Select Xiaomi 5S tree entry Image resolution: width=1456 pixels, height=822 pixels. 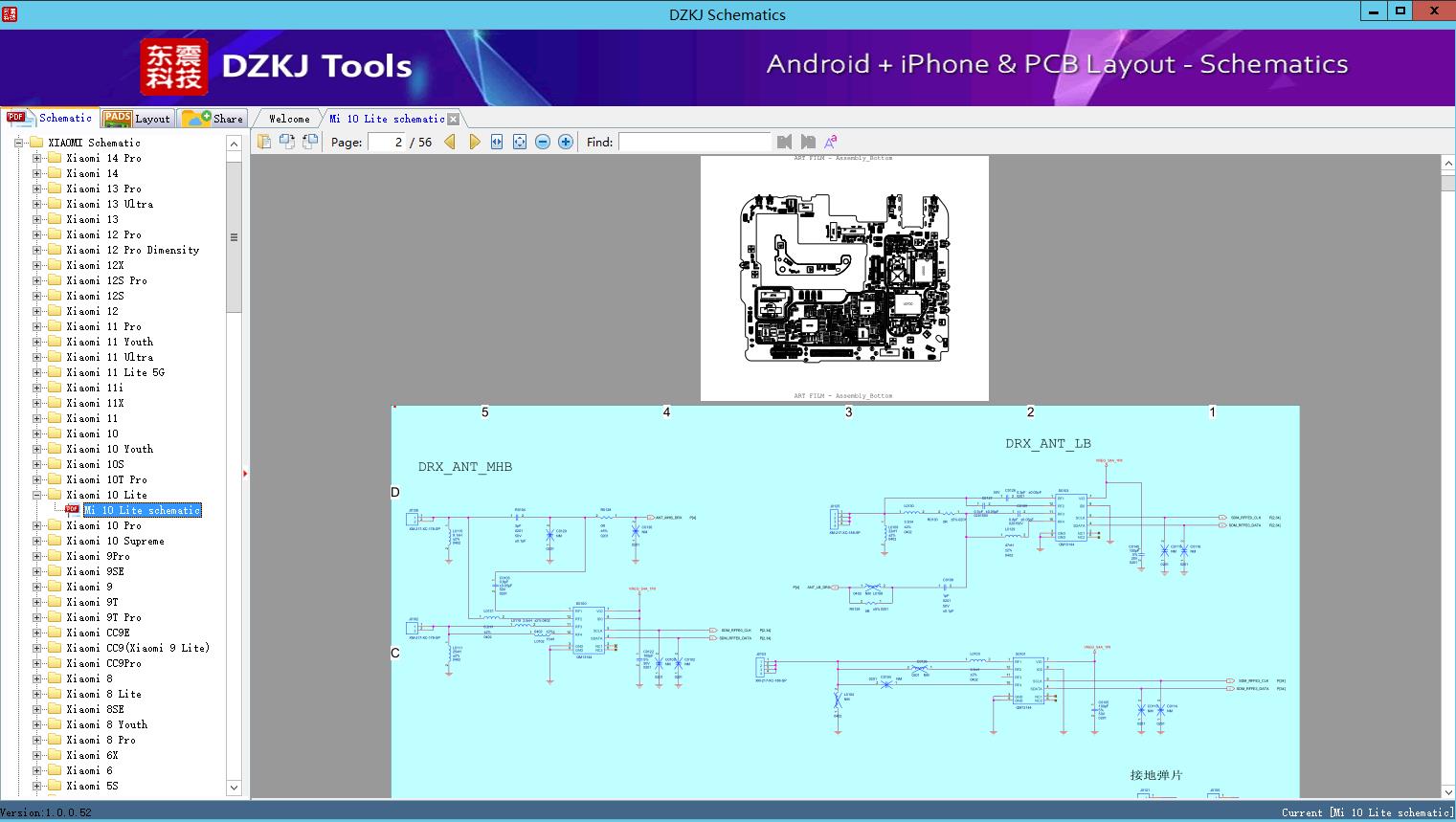(93, 786)
